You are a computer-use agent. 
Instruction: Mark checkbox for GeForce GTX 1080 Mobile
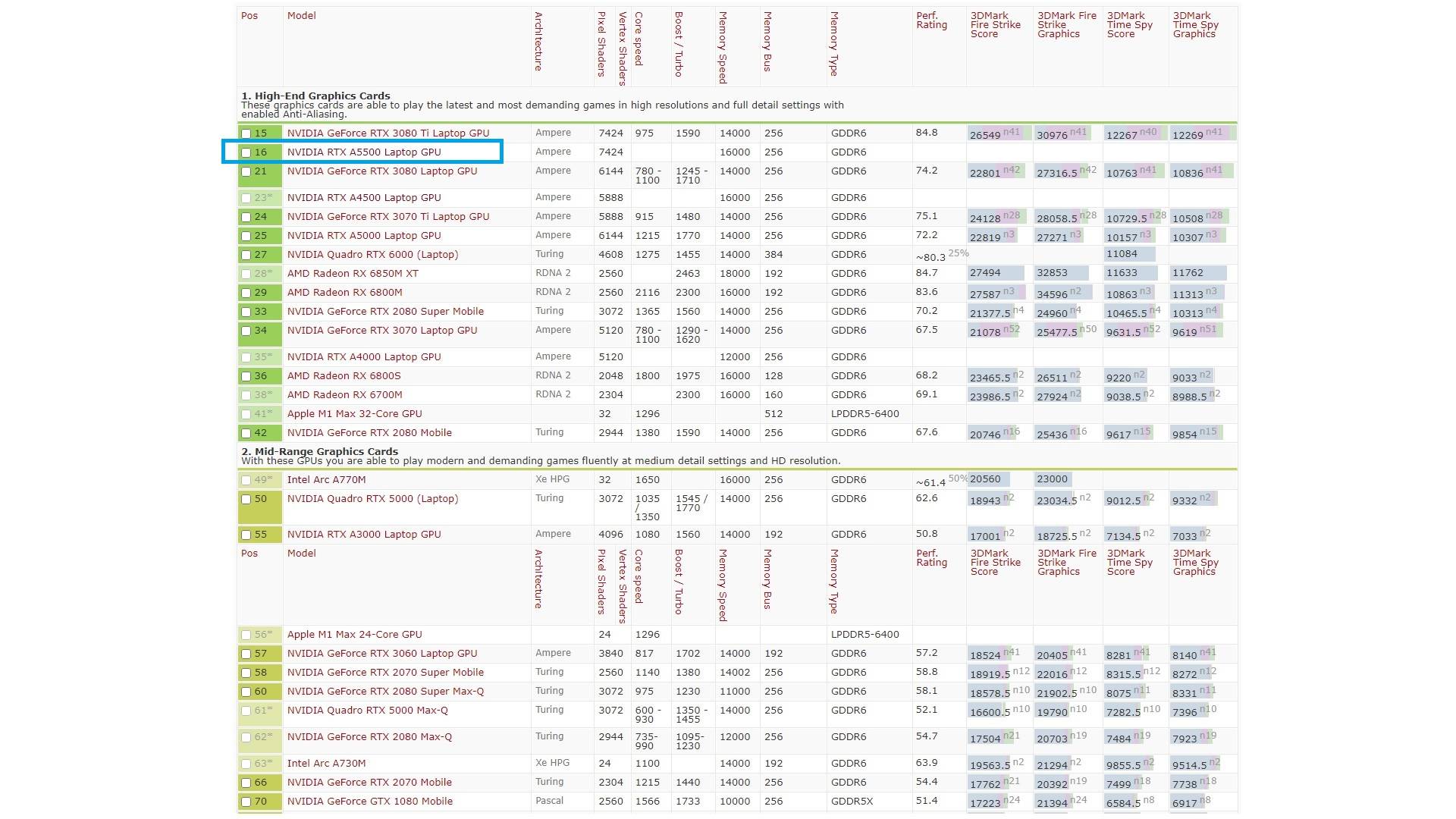pyautogui.click(x=246, y=802)
